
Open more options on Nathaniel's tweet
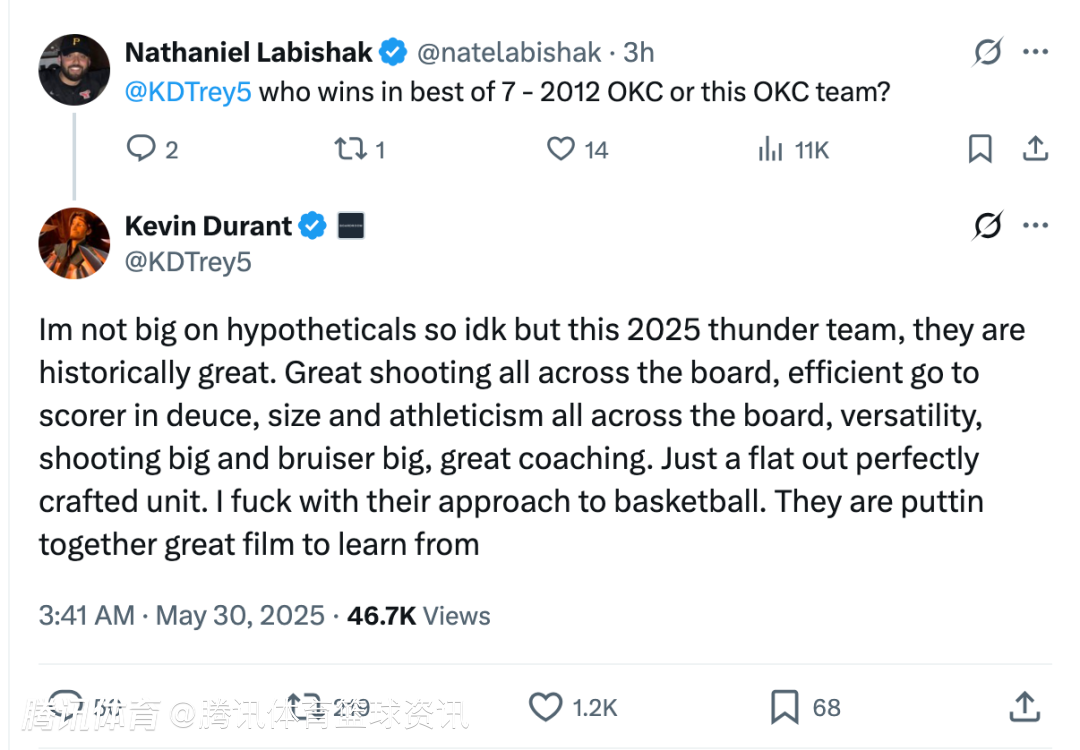pyautogui.click(x=1035, y=52)
